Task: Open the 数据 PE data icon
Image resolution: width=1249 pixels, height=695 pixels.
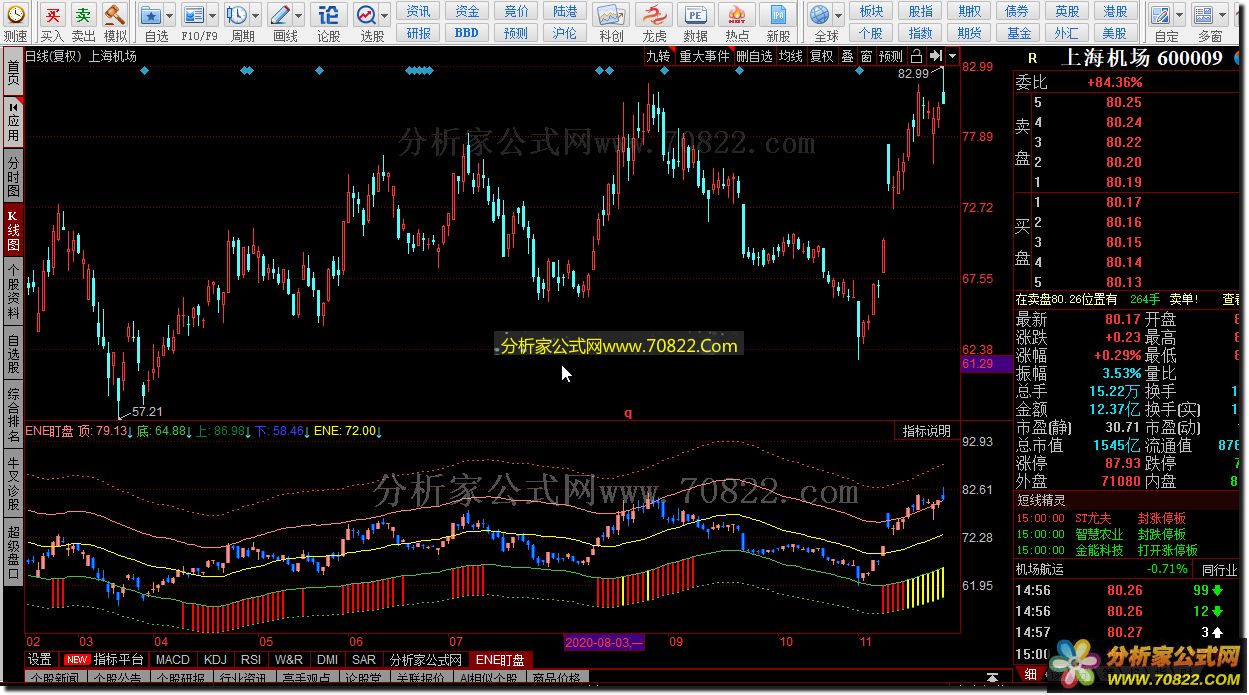Action: click(x=695, y=15)
